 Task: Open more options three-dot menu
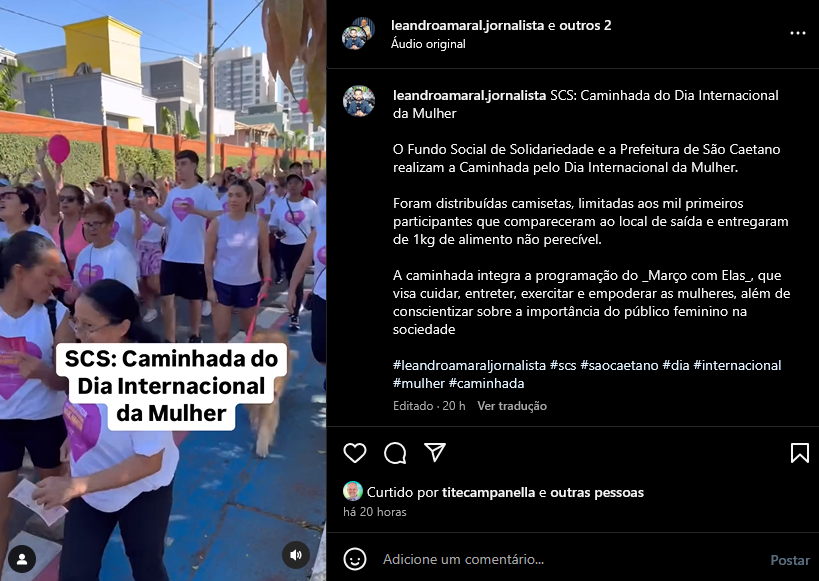pyautogui.click(x=798, y=33)
